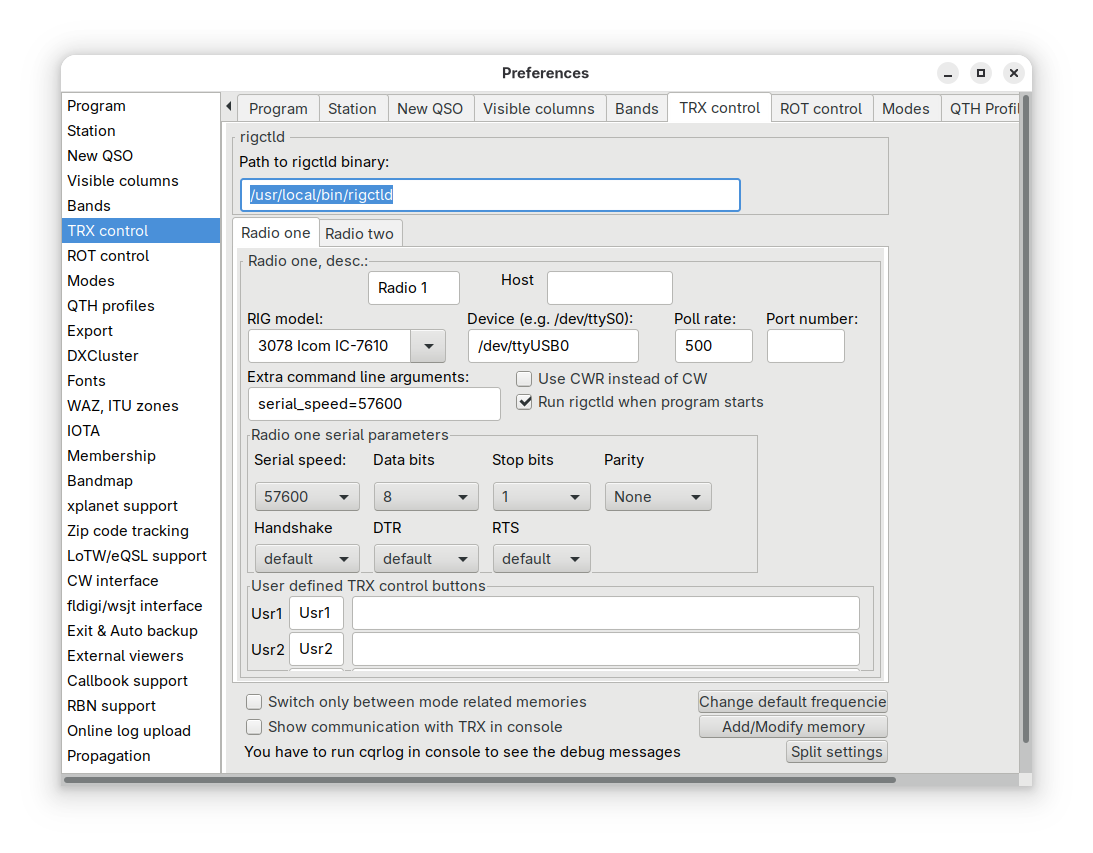Expand the Handshake dropdown
Screen dimensions: 1093x853
pos(306,558)
